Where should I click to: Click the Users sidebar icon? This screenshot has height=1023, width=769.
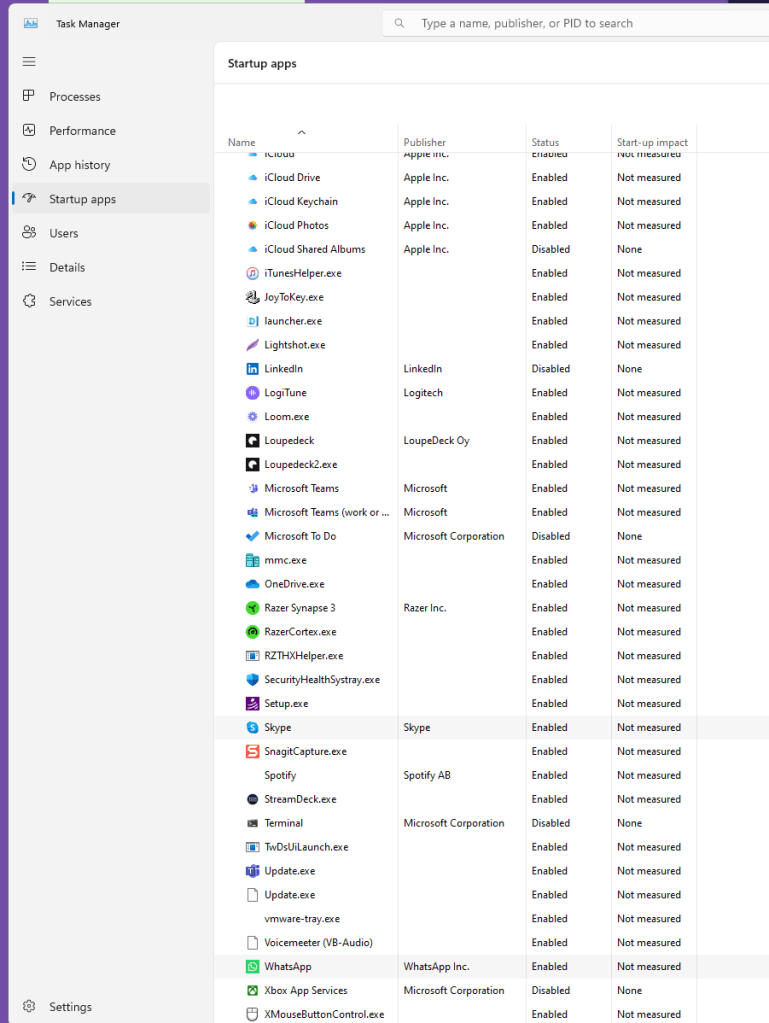tap(29, 232)
